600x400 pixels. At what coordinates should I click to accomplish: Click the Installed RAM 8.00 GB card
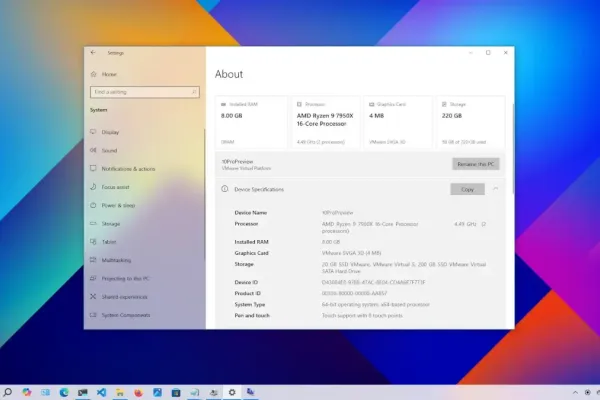[x=251, y=122]
